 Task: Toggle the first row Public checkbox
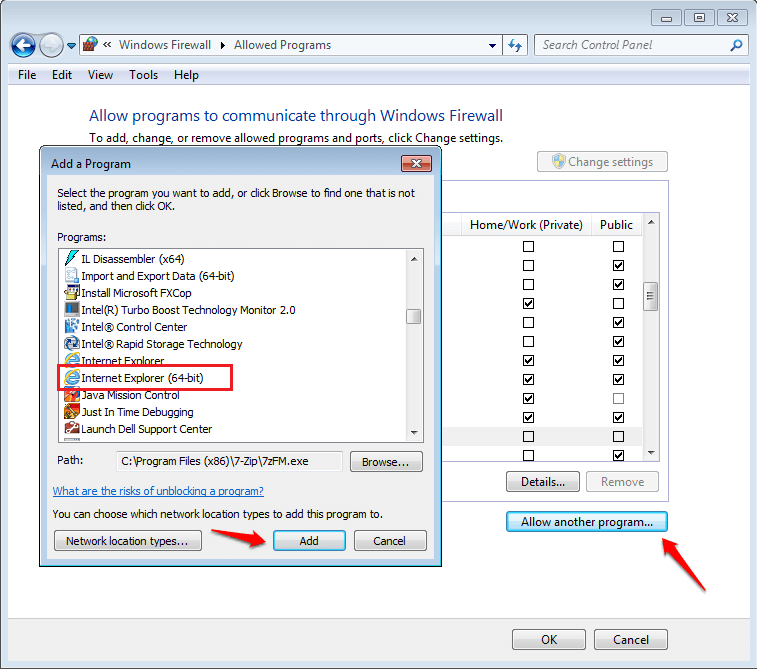pos(618,247)
